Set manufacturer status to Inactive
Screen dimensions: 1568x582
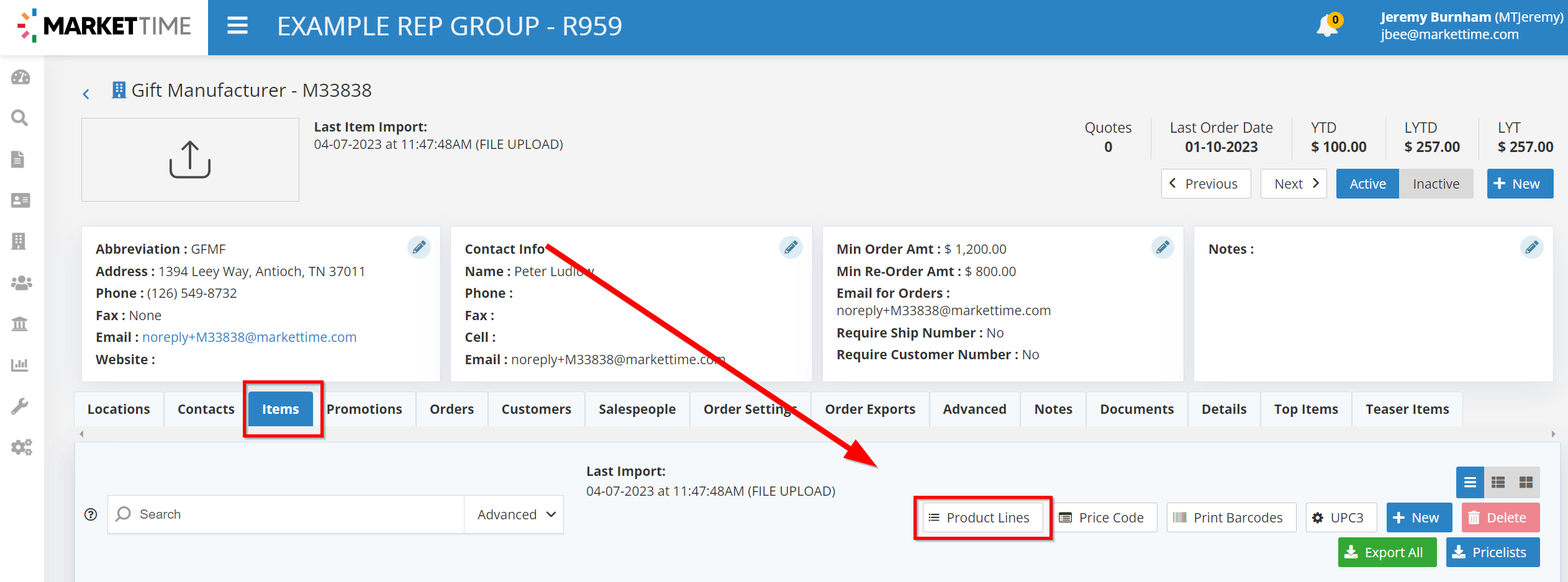[x=1436, y=184]
